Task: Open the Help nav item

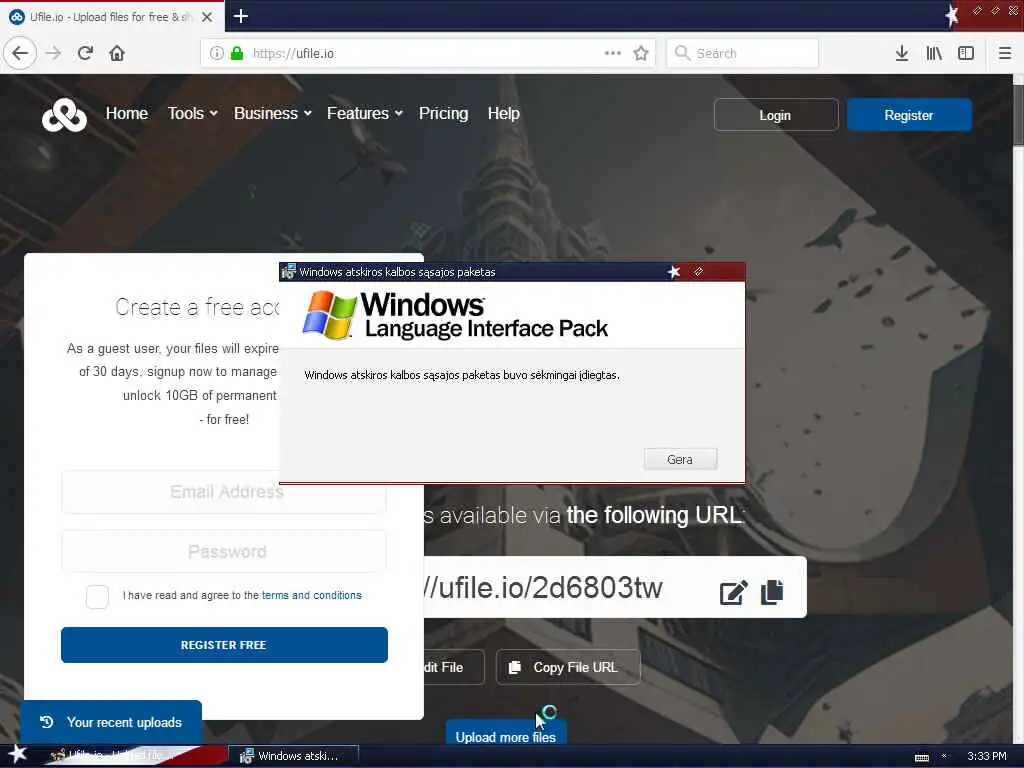Action: [x=504, y=114]
